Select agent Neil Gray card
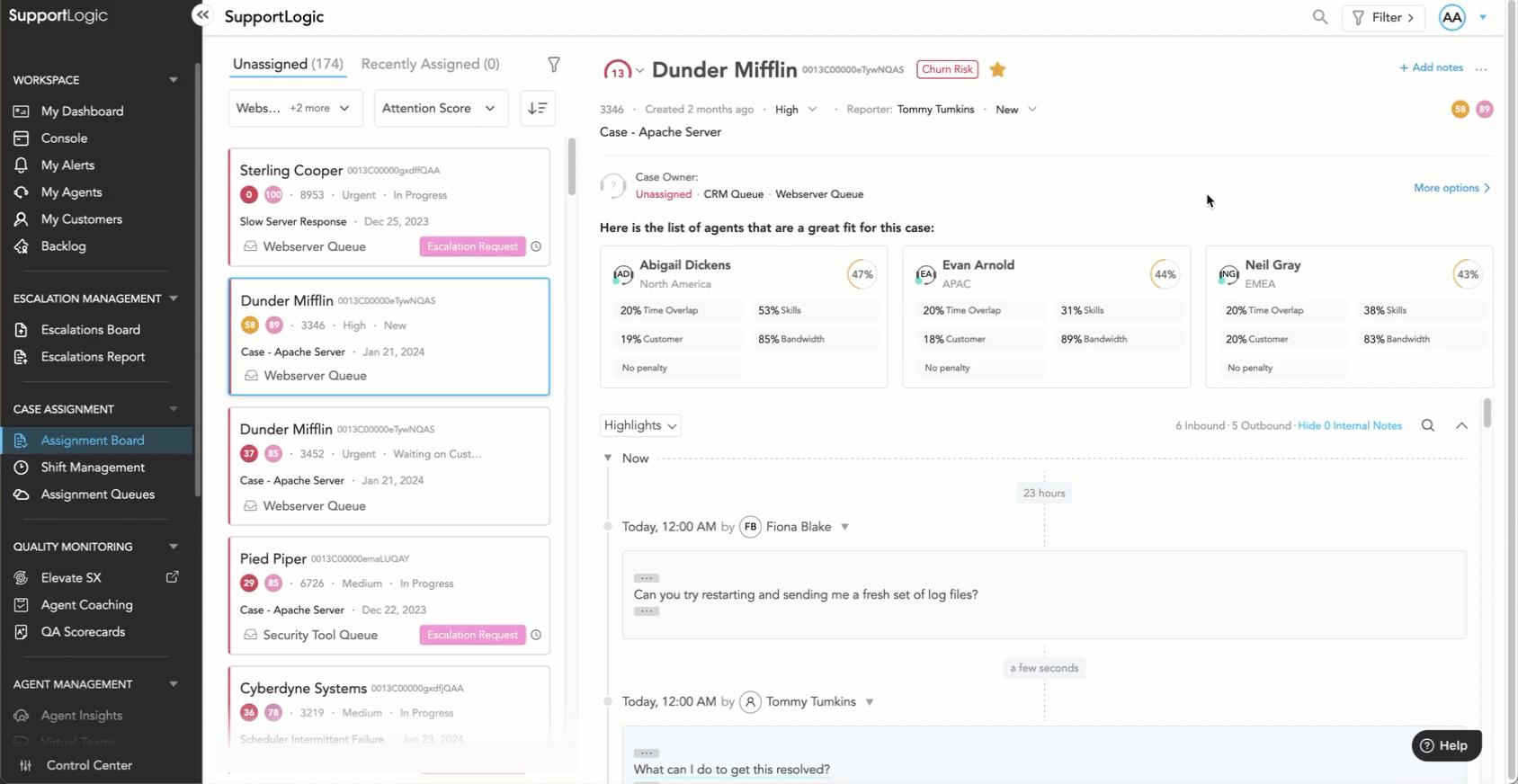This screenshot has width=1518, height=784. click(1349, 316)
